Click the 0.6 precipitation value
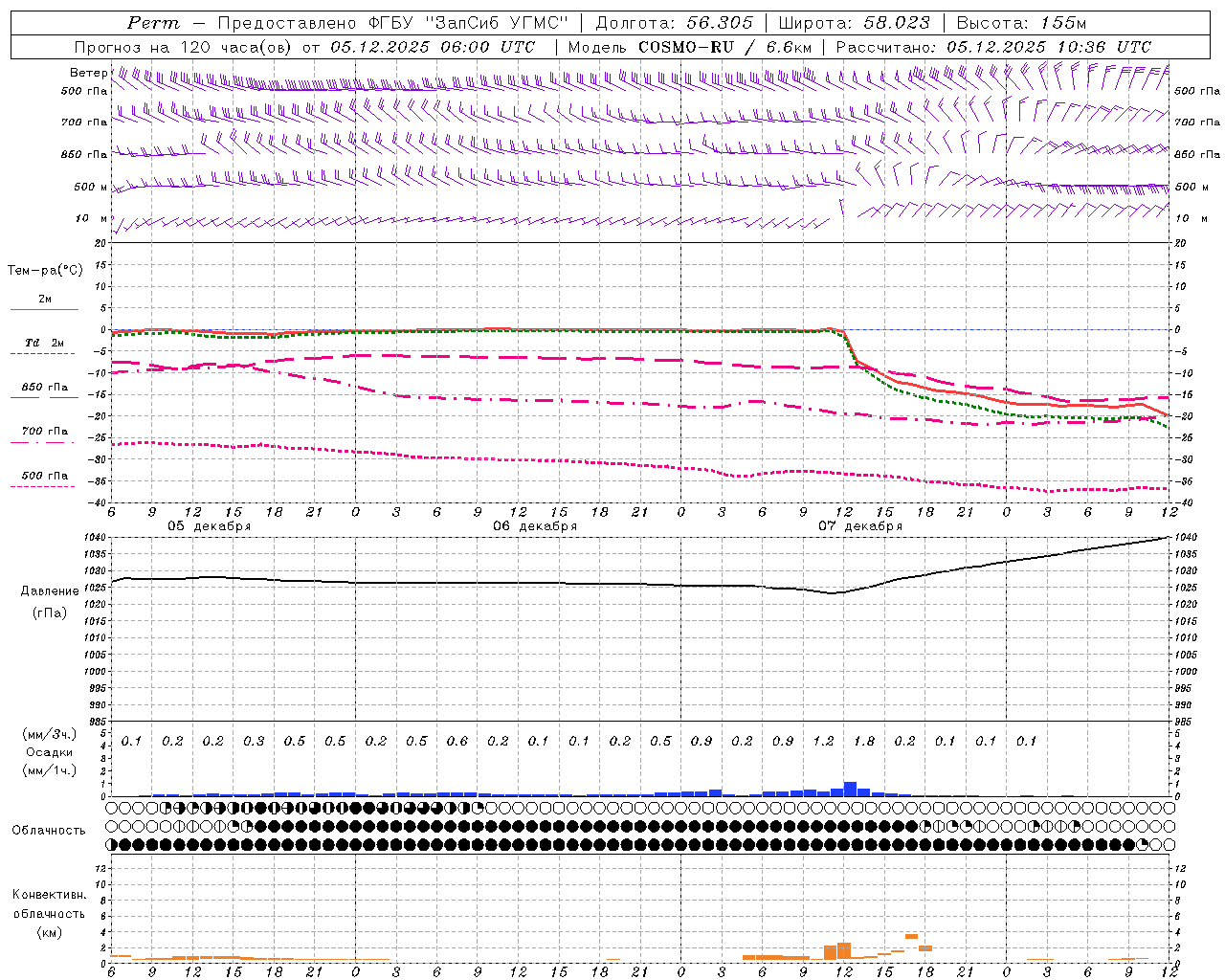 (x=457, y=742)
